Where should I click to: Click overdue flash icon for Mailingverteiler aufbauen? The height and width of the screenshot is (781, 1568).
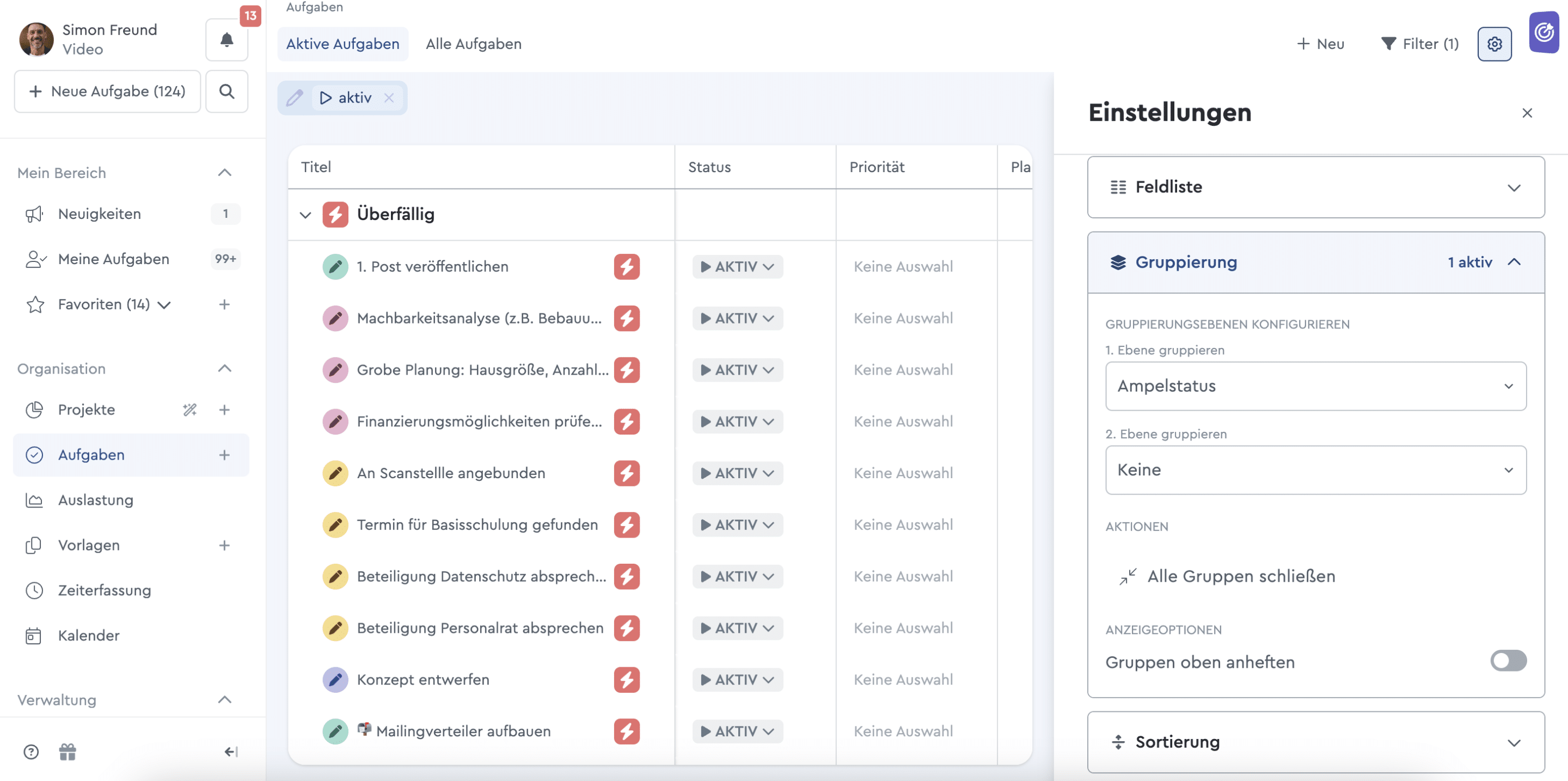626,731
